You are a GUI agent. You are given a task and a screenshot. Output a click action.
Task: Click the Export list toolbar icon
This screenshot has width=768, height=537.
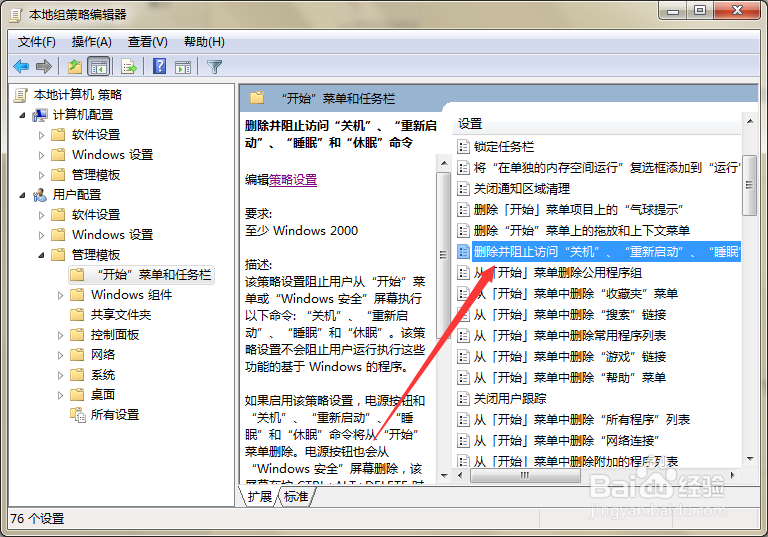129,66
